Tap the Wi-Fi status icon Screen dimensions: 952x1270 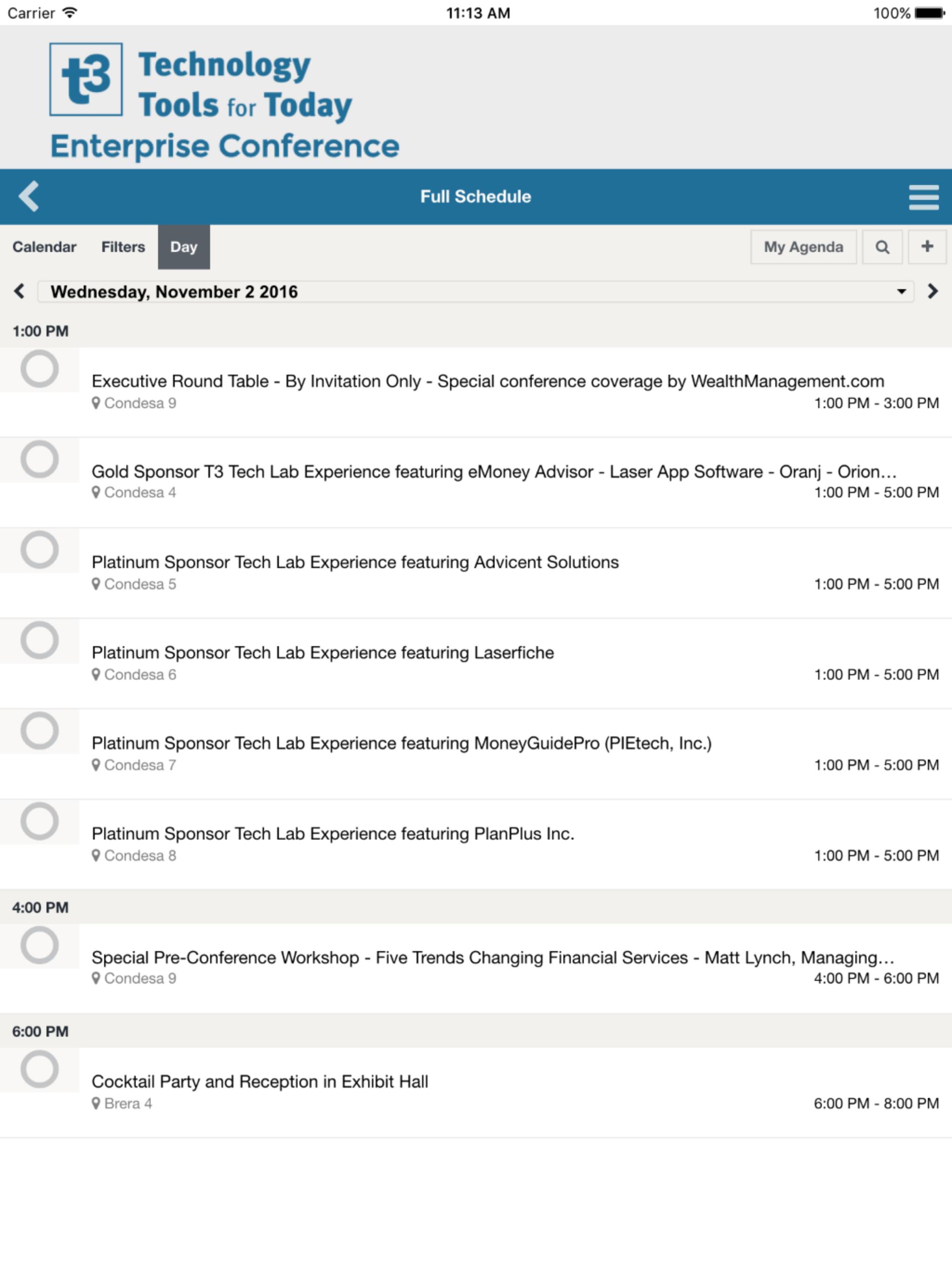[x=69, y=13]
